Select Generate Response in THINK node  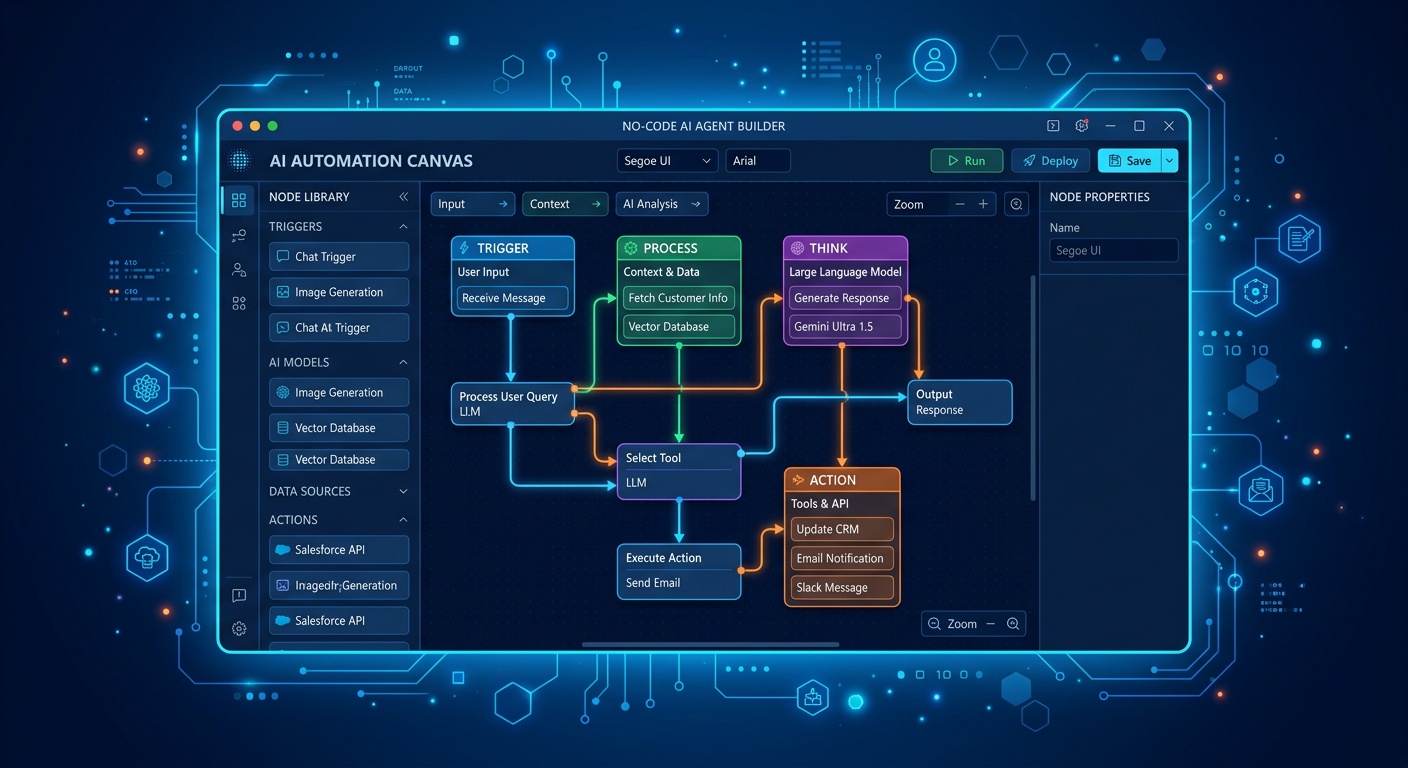point(845,298)
